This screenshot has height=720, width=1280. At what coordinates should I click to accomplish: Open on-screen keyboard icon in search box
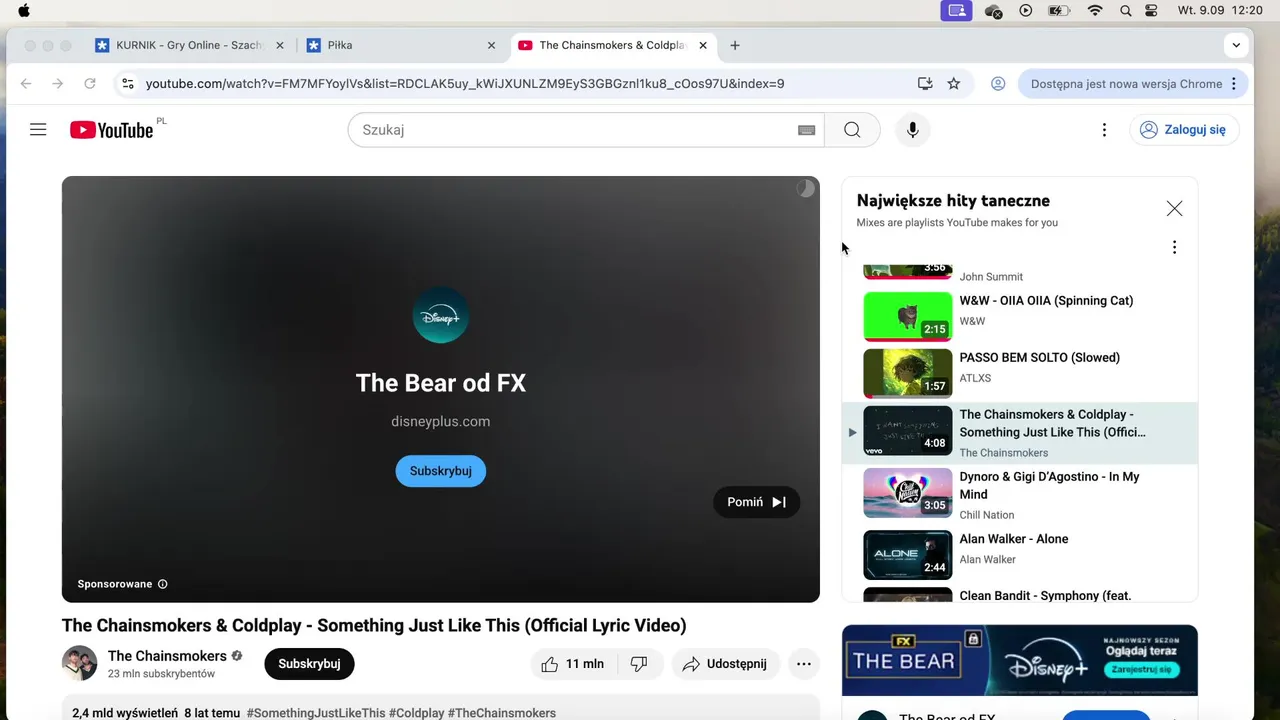pyautogui.click(x=806, y=130)
